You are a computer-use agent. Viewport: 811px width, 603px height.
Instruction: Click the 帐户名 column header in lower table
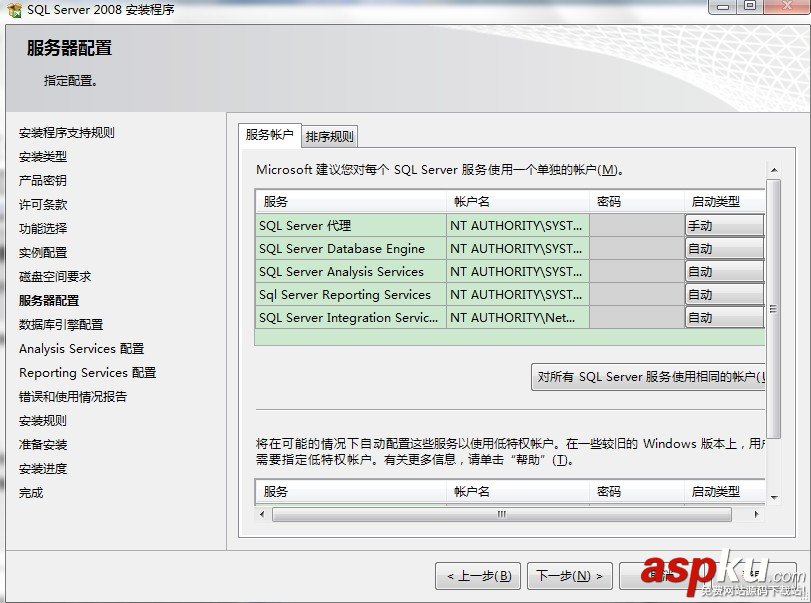(x=518, y=491)
